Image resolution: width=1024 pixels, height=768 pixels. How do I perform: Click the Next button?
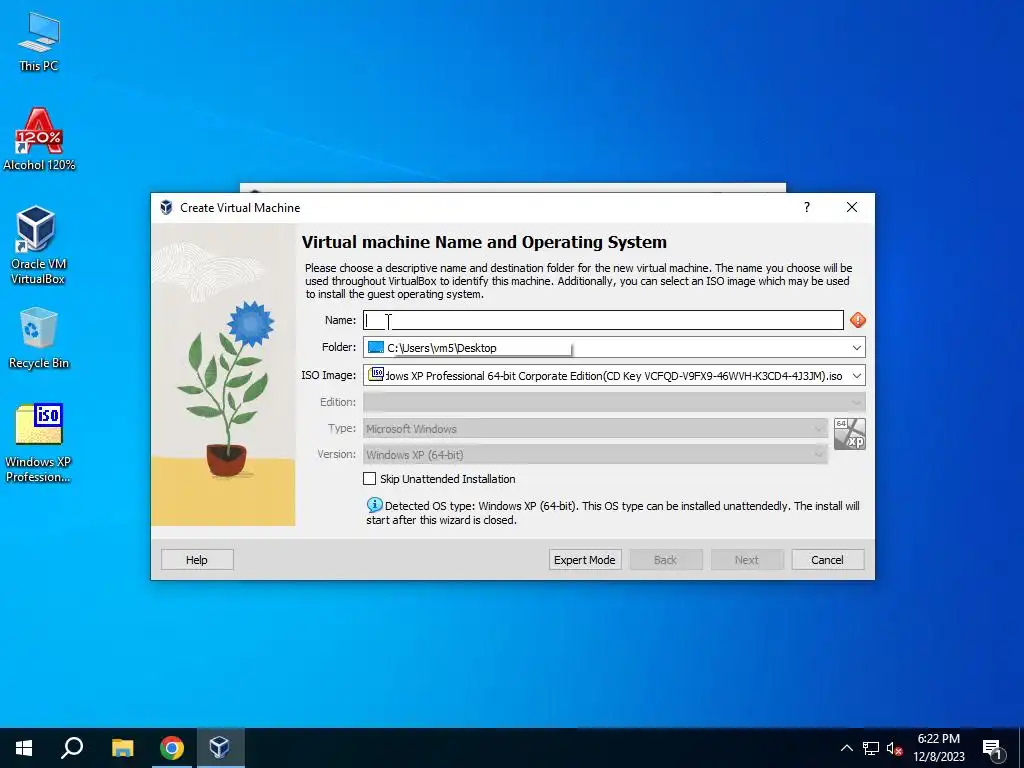[x=746, y=560]
